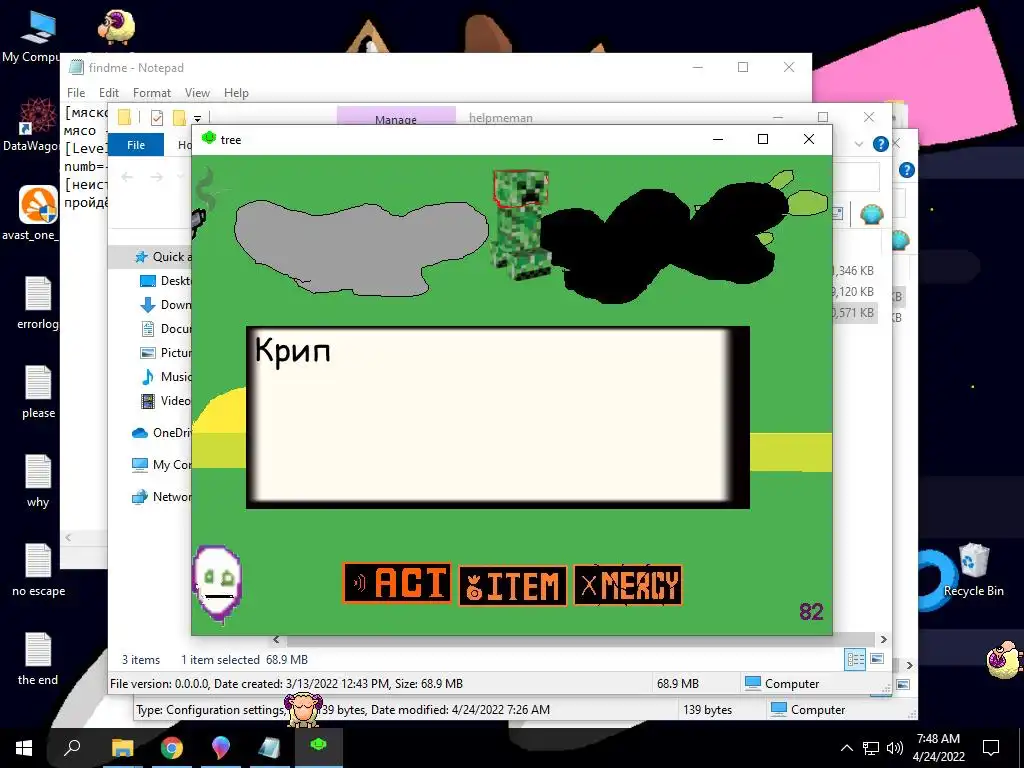Click the MERCY button in the game
The width and height of the screenshot is (1024, 768).
coord(628,584)
